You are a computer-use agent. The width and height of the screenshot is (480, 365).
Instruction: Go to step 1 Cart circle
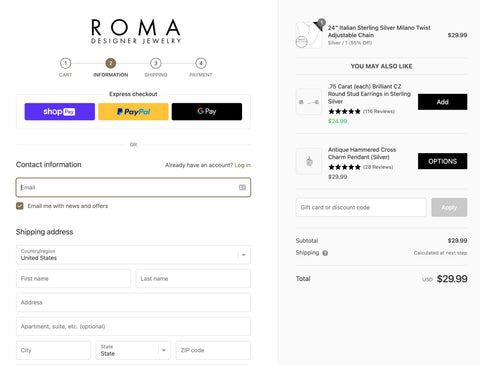[x=65, y=63]
